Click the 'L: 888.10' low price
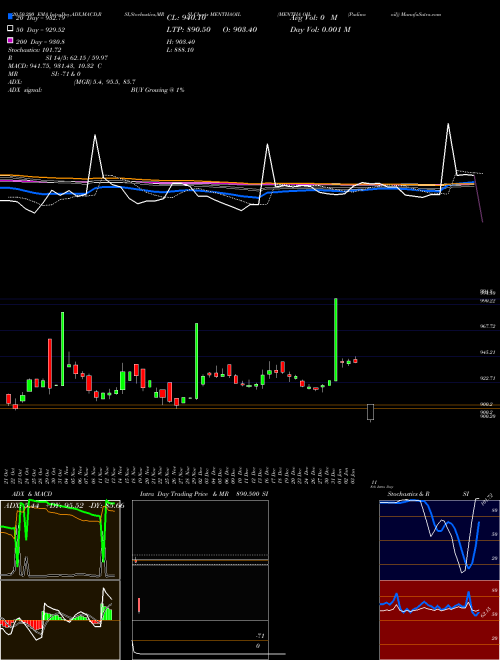The image size is (500, 660). pyautogui.click(x=181, y=50)
